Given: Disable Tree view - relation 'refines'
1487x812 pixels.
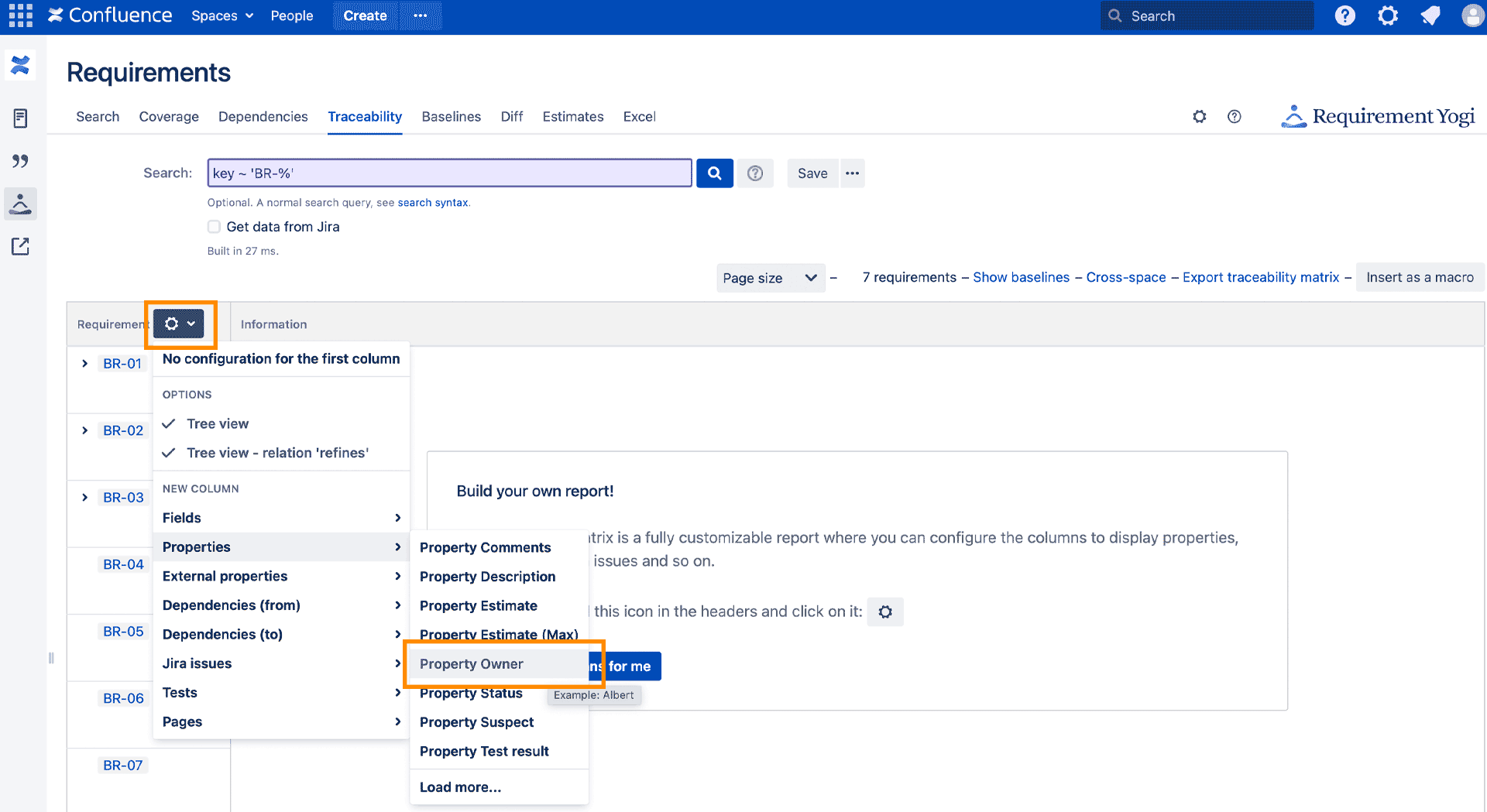Looking at the screenshot, I should point(277,453).
